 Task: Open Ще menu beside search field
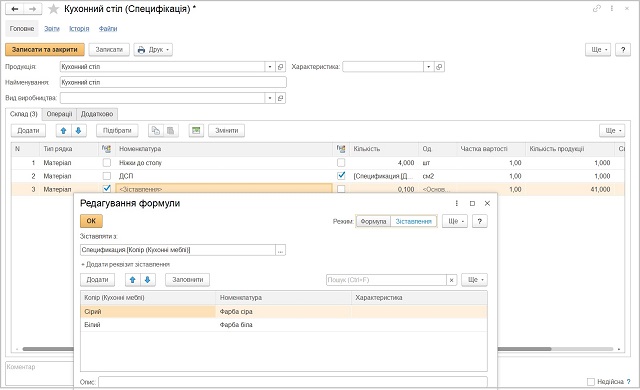pyautogui.click(x=475, y=280)
